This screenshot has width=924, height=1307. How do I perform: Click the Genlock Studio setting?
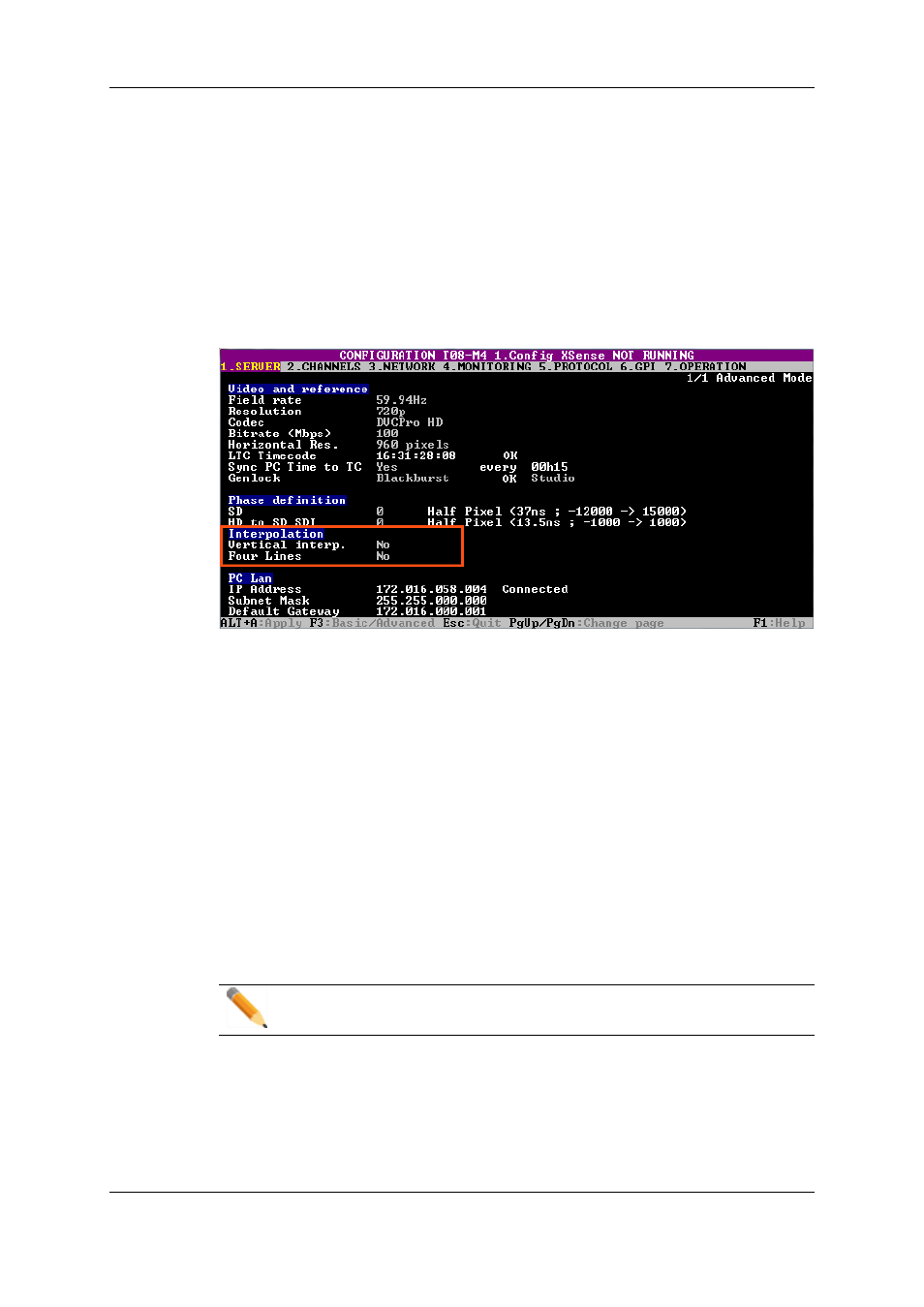552,479
